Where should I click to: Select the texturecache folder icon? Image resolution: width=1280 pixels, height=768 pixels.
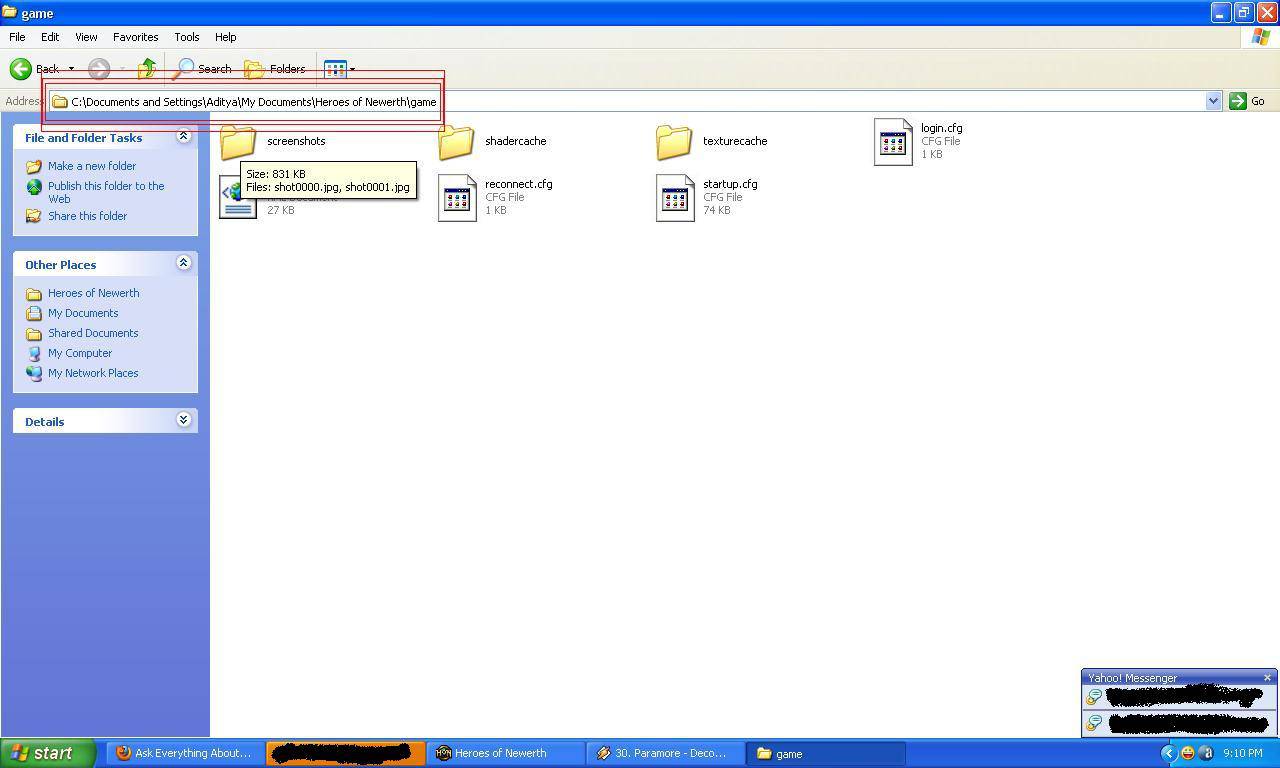click(674, 142)
